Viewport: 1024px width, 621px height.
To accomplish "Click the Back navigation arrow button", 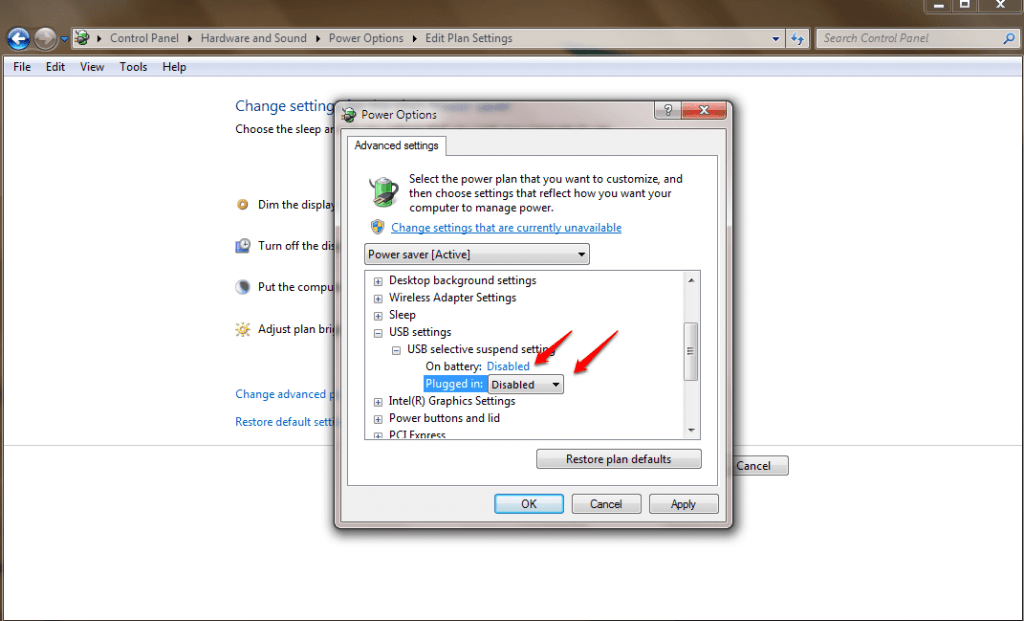I will [18, 39].
